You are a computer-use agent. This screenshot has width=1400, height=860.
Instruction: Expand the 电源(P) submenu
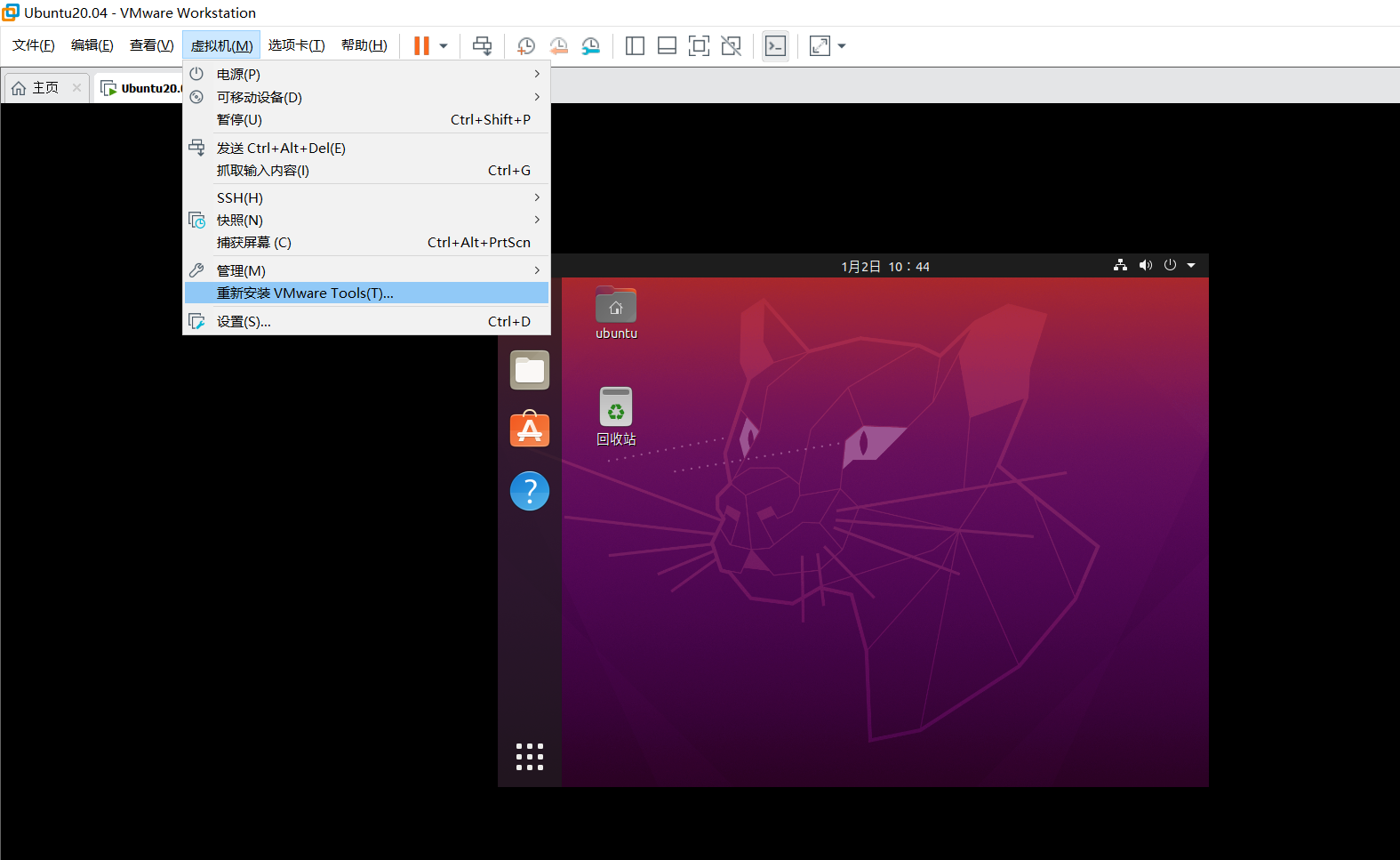tap(366, 74)
